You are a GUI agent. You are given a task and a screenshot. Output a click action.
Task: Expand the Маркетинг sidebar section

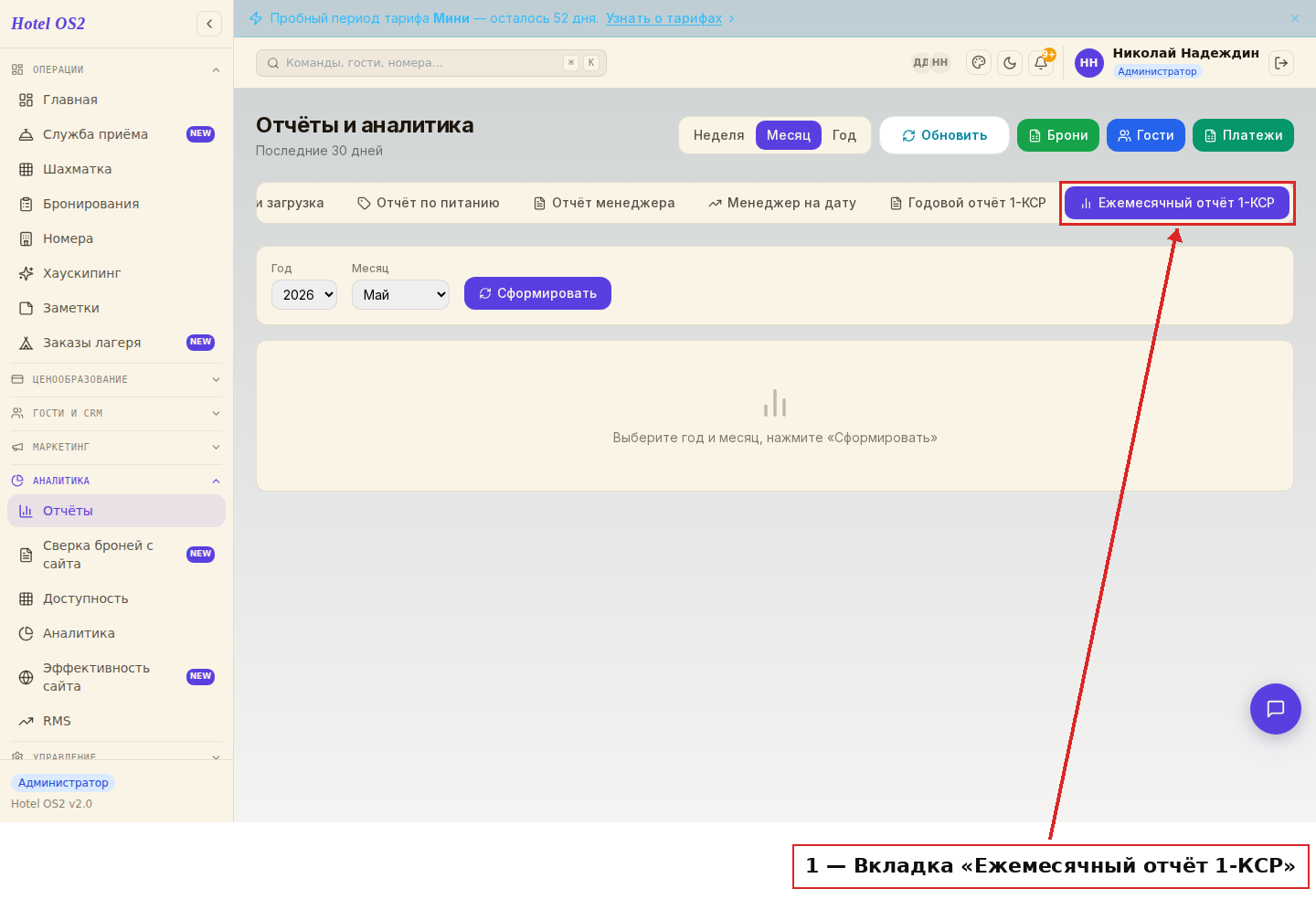pyautogui.click(x=116, y=447)
